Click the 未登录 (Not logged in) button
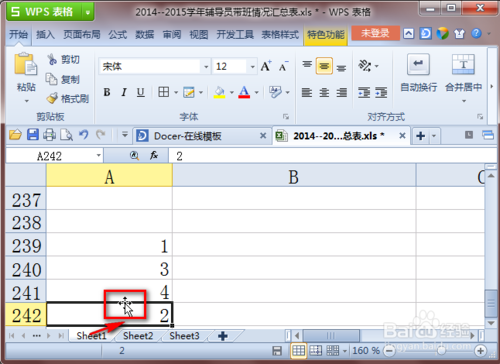The image size is (500, 364). coord(375,33)
